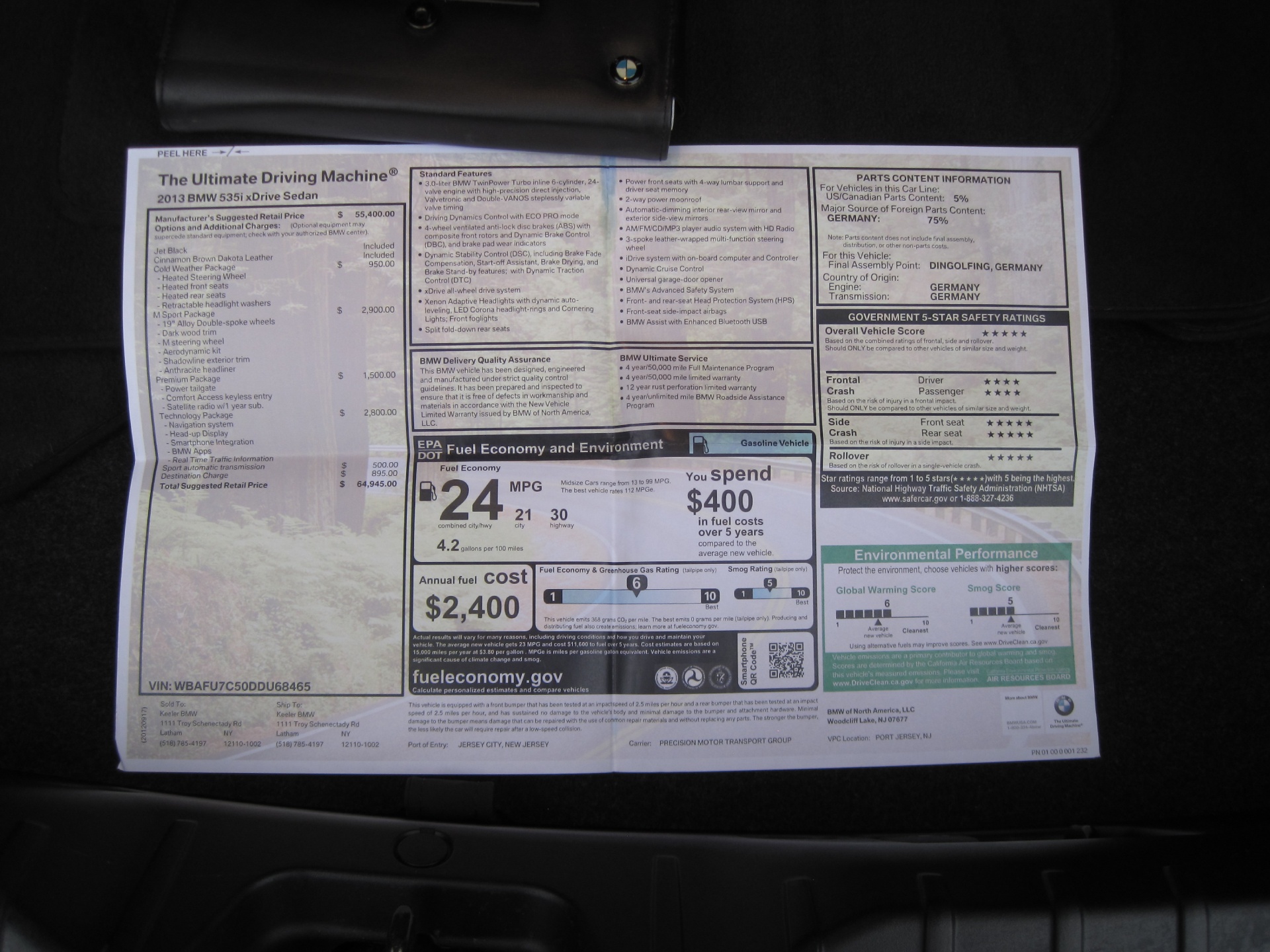Click the Smog Score bar in Environmental Performance
1270x952 pixels.
tap(1014, 612)
